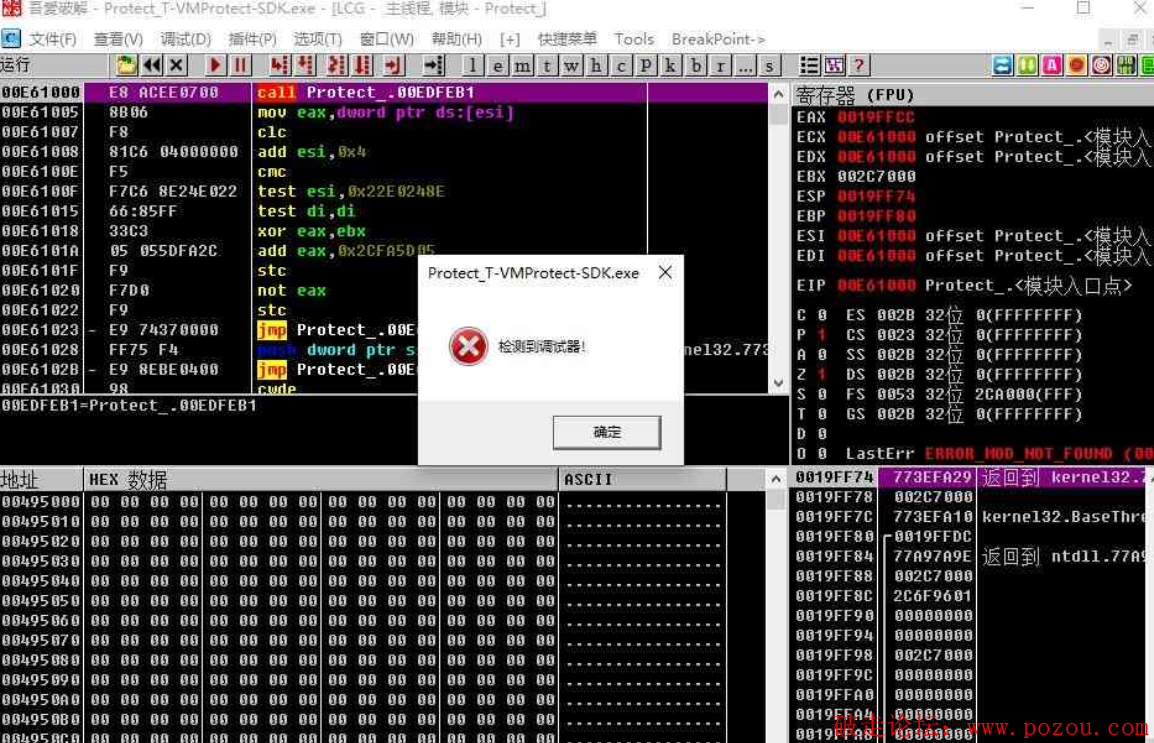The height and width of the screenshot is (743, 1154).
Task: Open the 查看(V) menu
Action: (118, 39)
